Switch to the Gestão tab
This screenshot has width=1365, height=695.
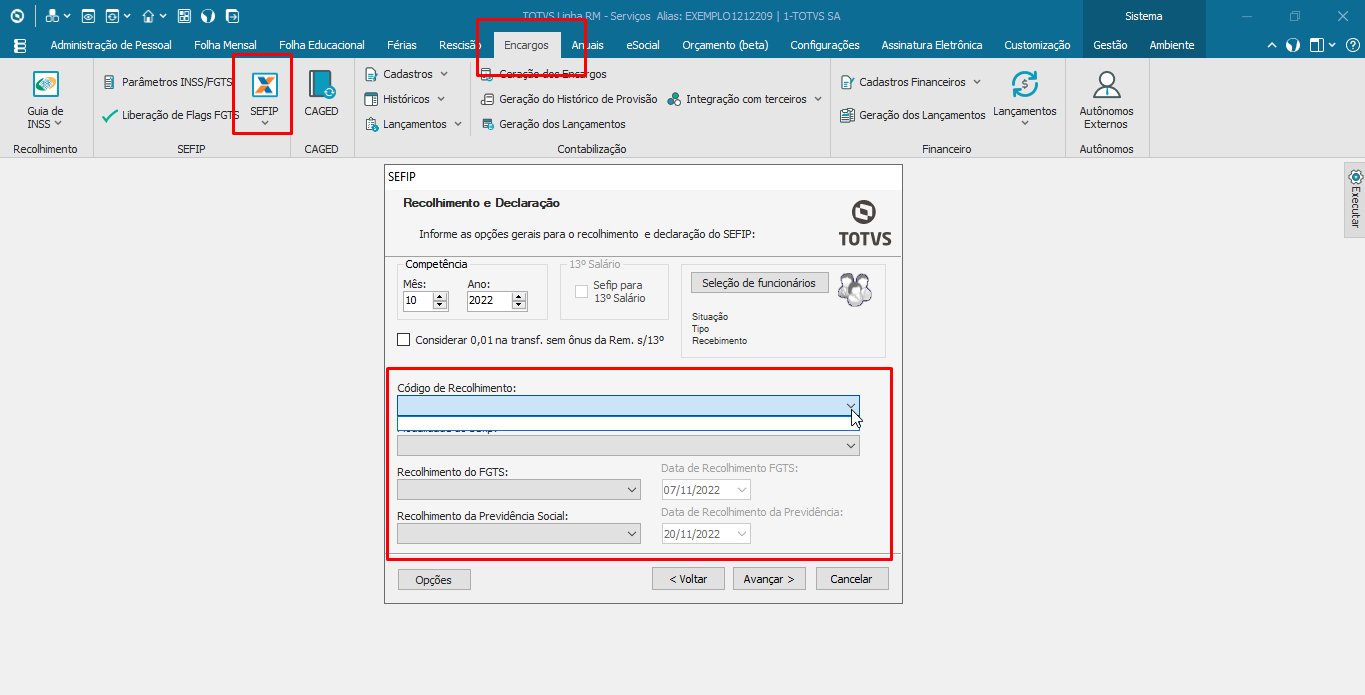click(x=1110, y=45)
